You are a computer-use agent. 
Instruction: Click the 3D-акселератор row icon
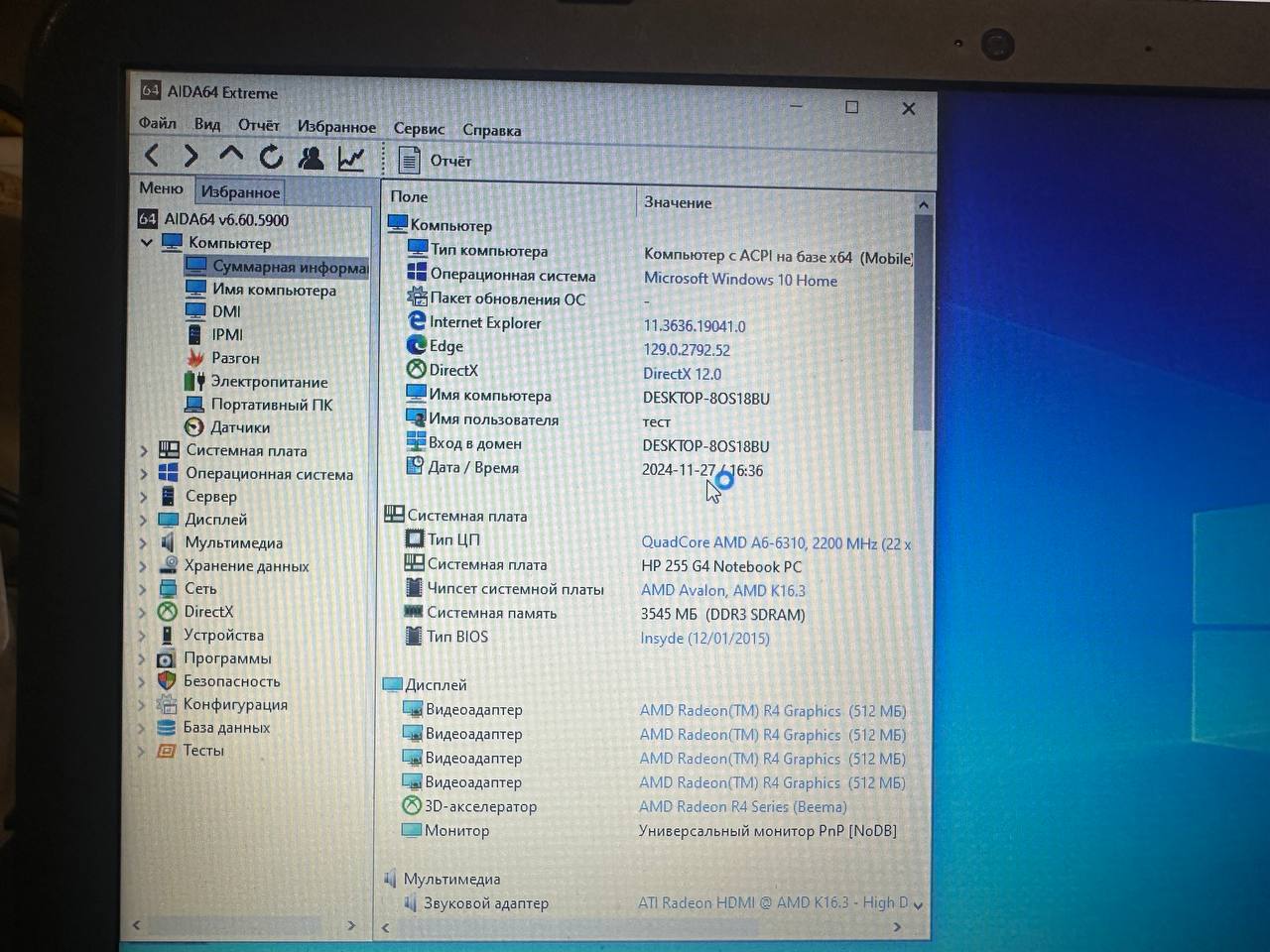411,805
